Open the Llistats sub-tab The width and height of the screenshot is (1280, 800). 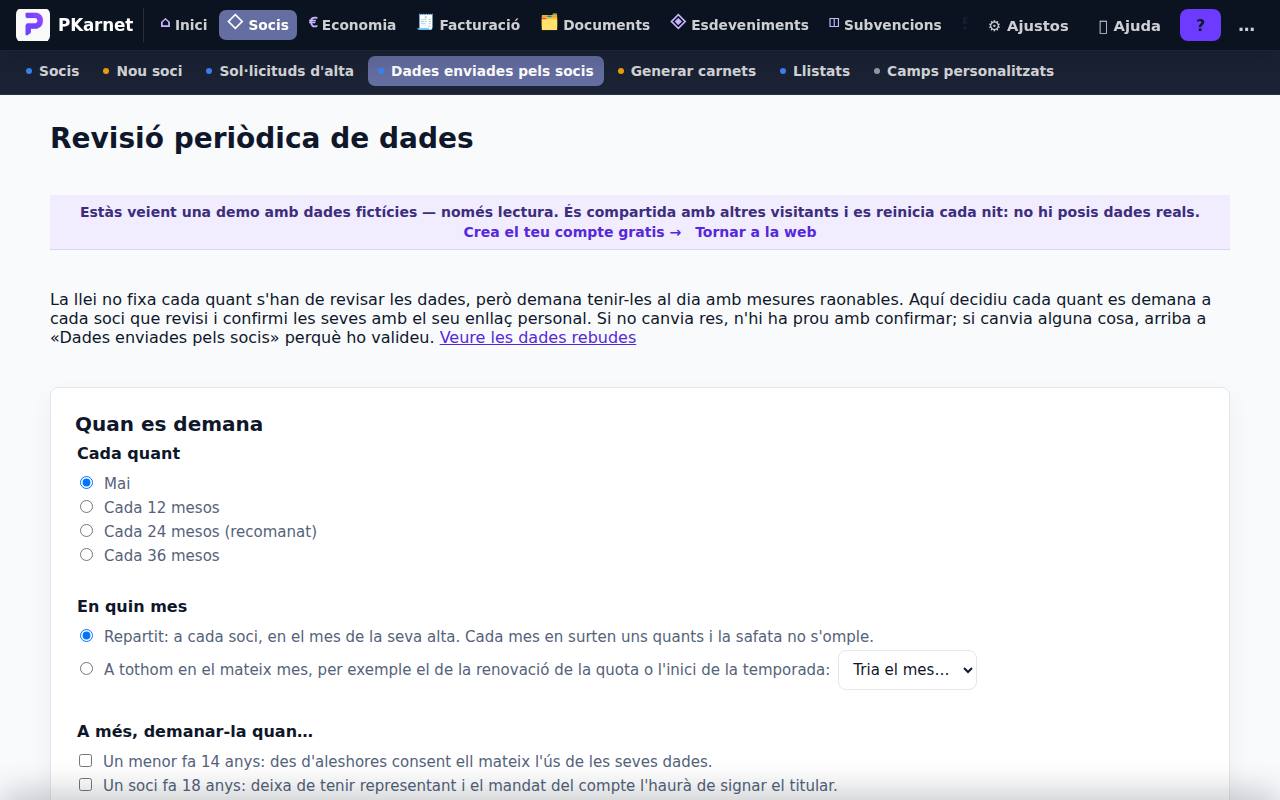point(814,71)
